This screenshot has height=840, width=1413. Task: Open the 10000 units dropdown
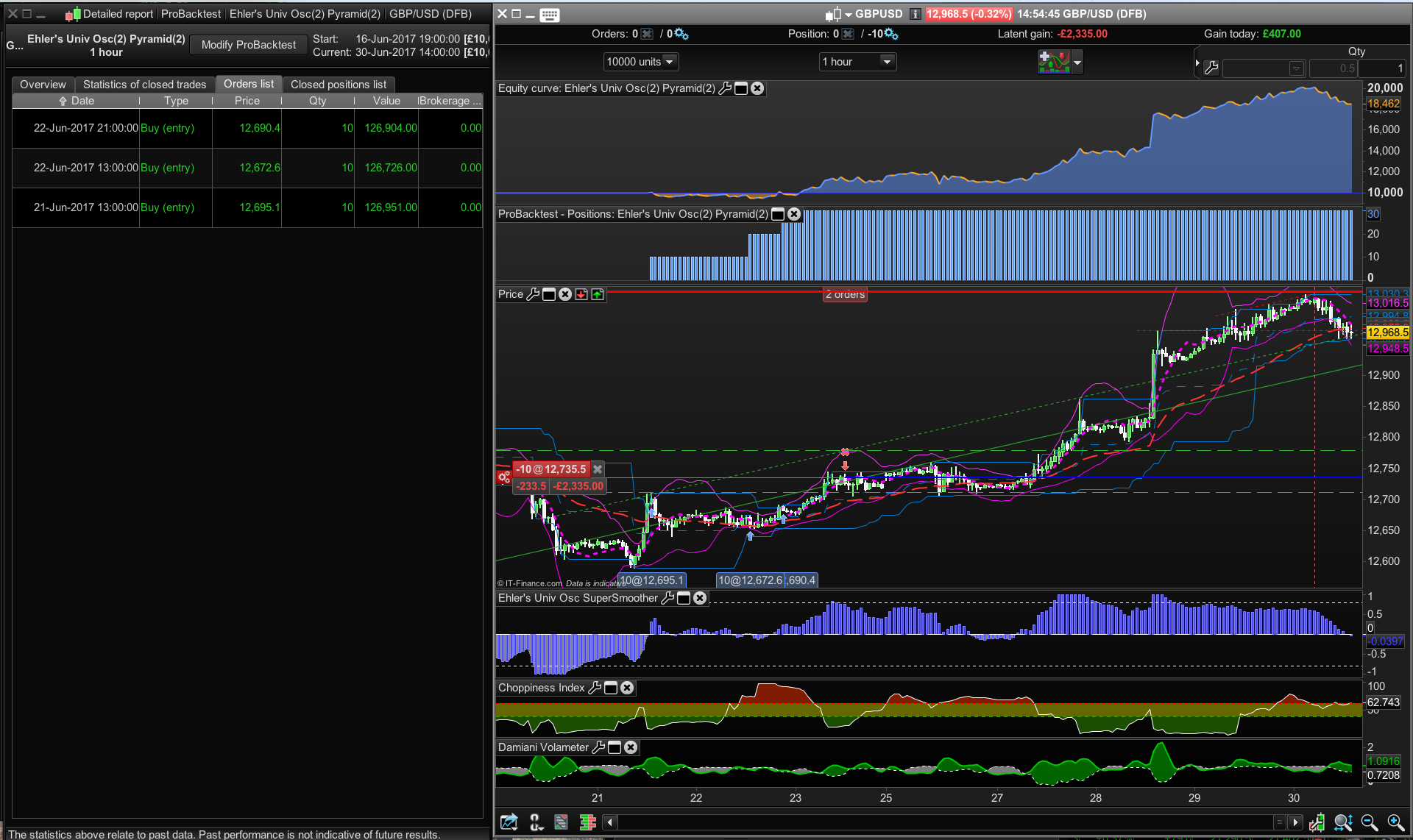[x=640, y=62]
